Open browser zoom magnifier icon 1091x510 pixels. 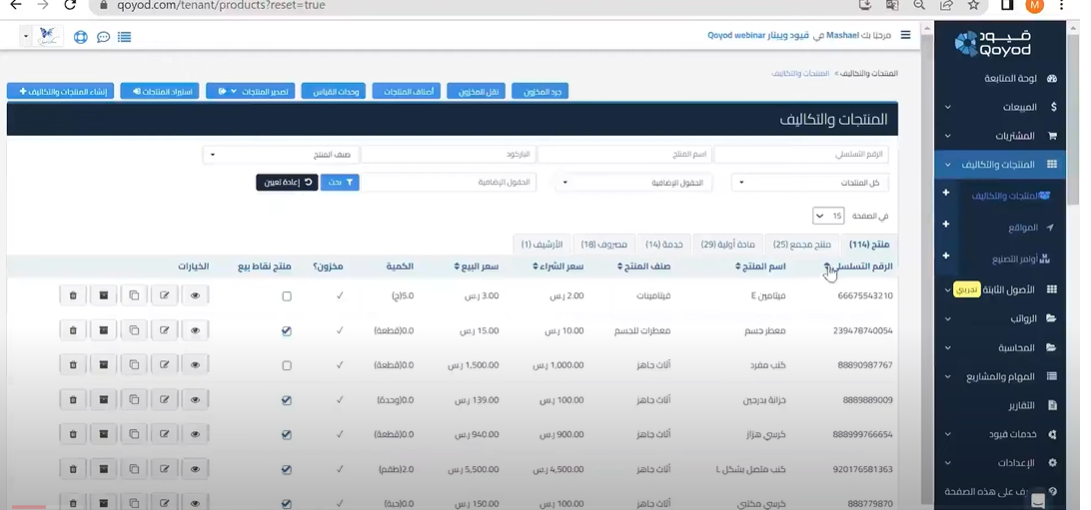point(919,5)
